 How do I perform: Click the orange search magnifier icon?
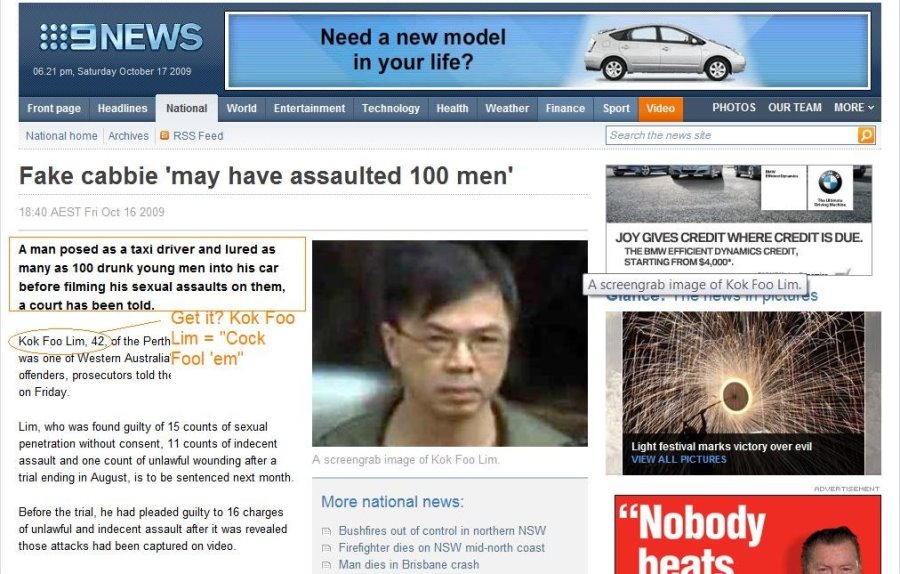pyautogui.click(x=866, y=135)
